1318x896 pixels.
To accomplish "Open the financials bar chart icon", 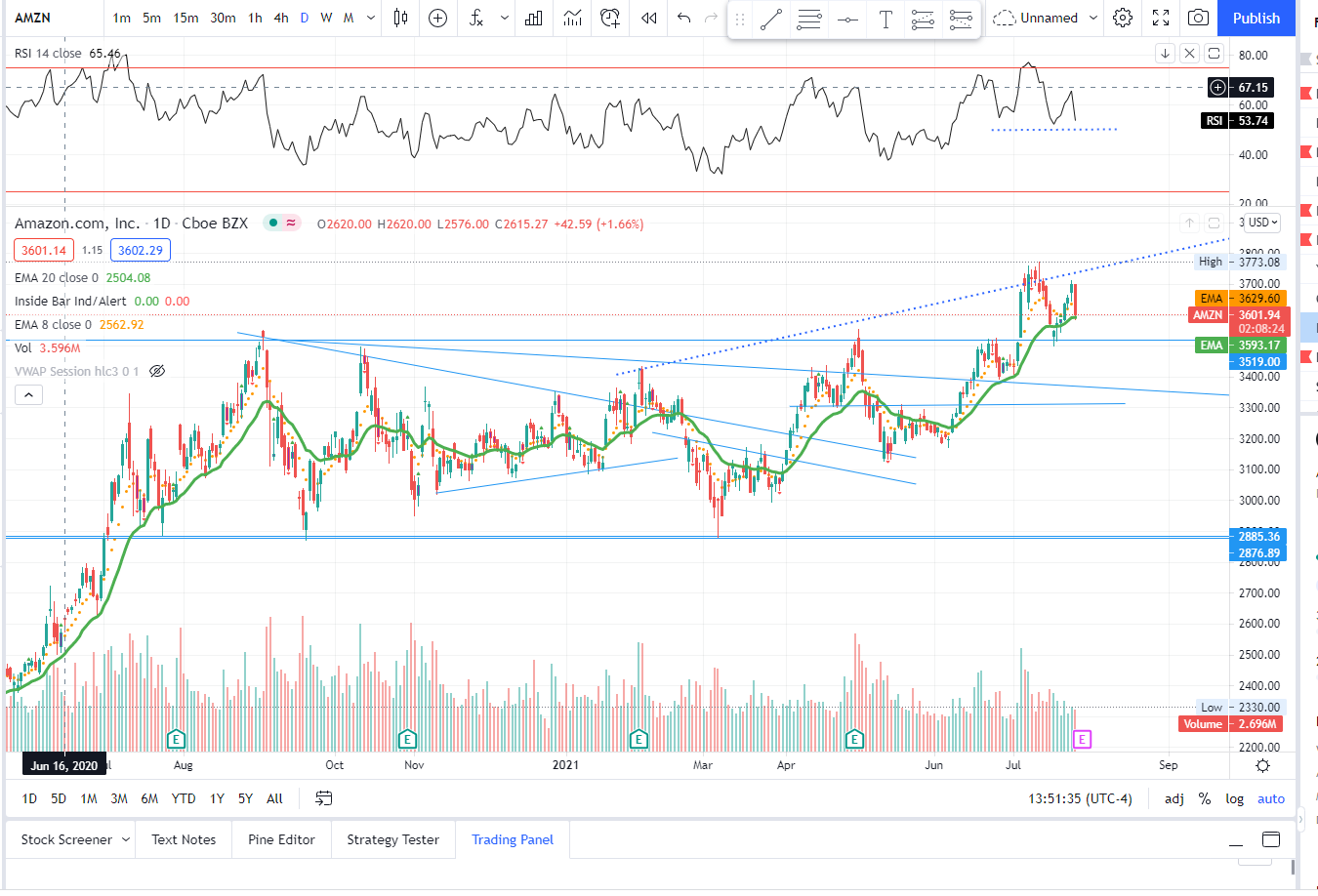I will (534, 18).
